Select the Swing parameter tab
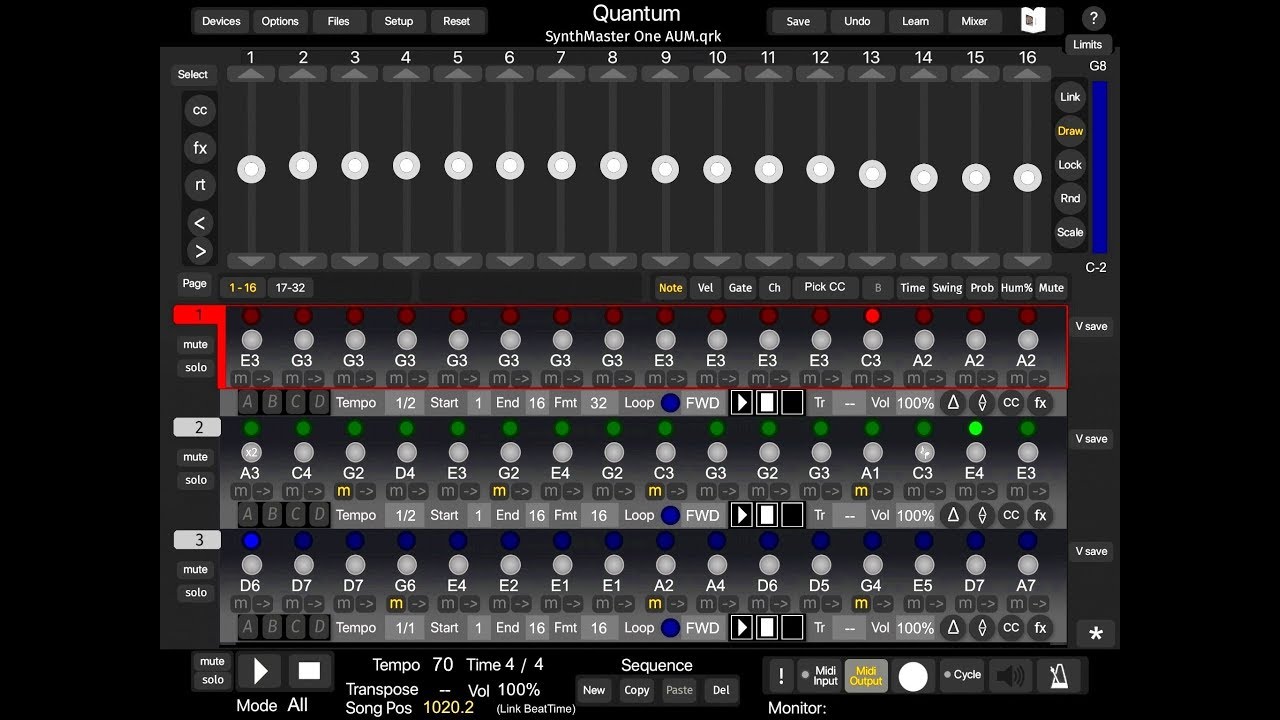 (947, 287)
